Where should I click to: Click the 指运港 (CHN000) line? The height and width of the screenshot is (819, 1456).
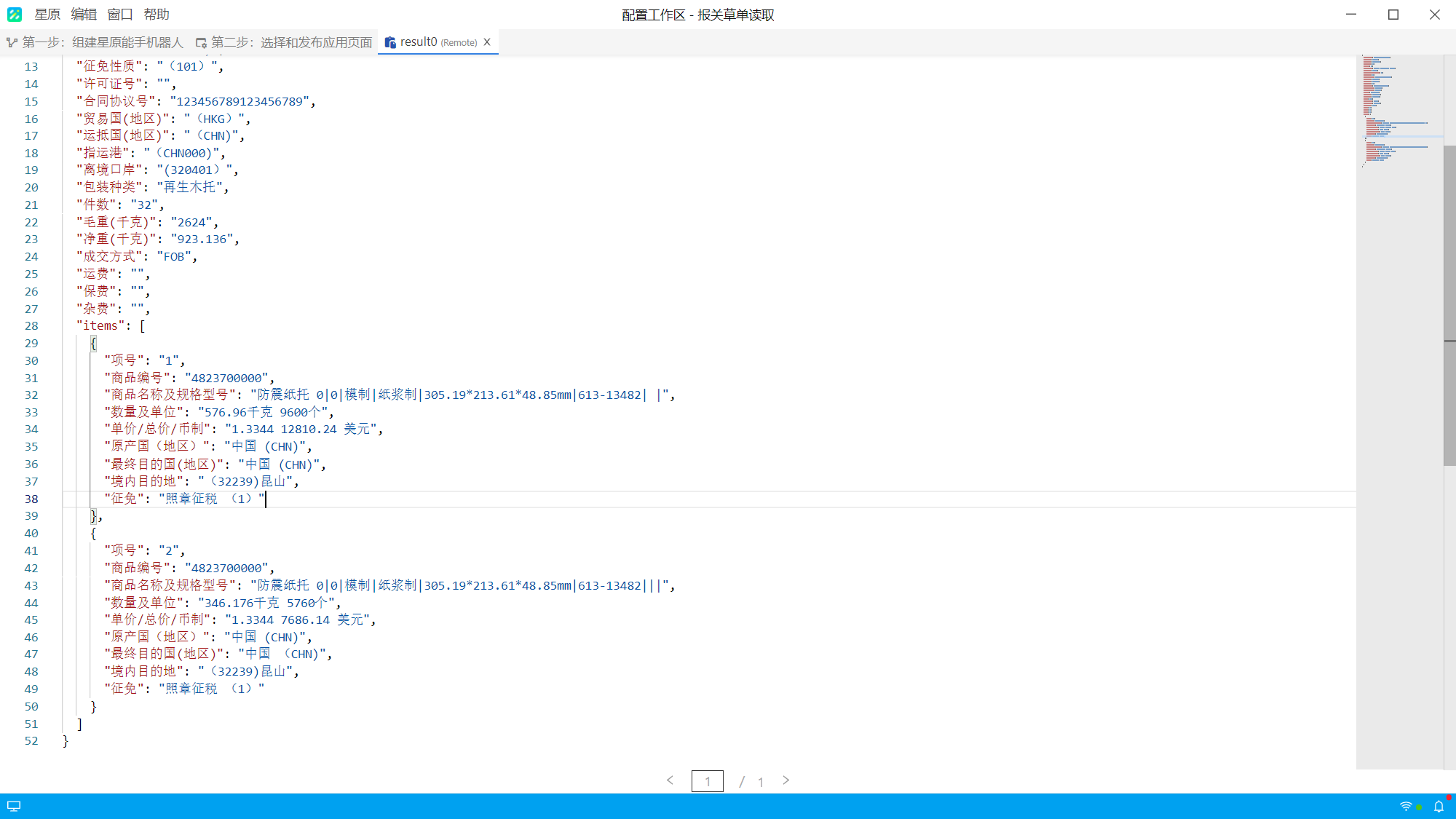(x=151, y=153)
